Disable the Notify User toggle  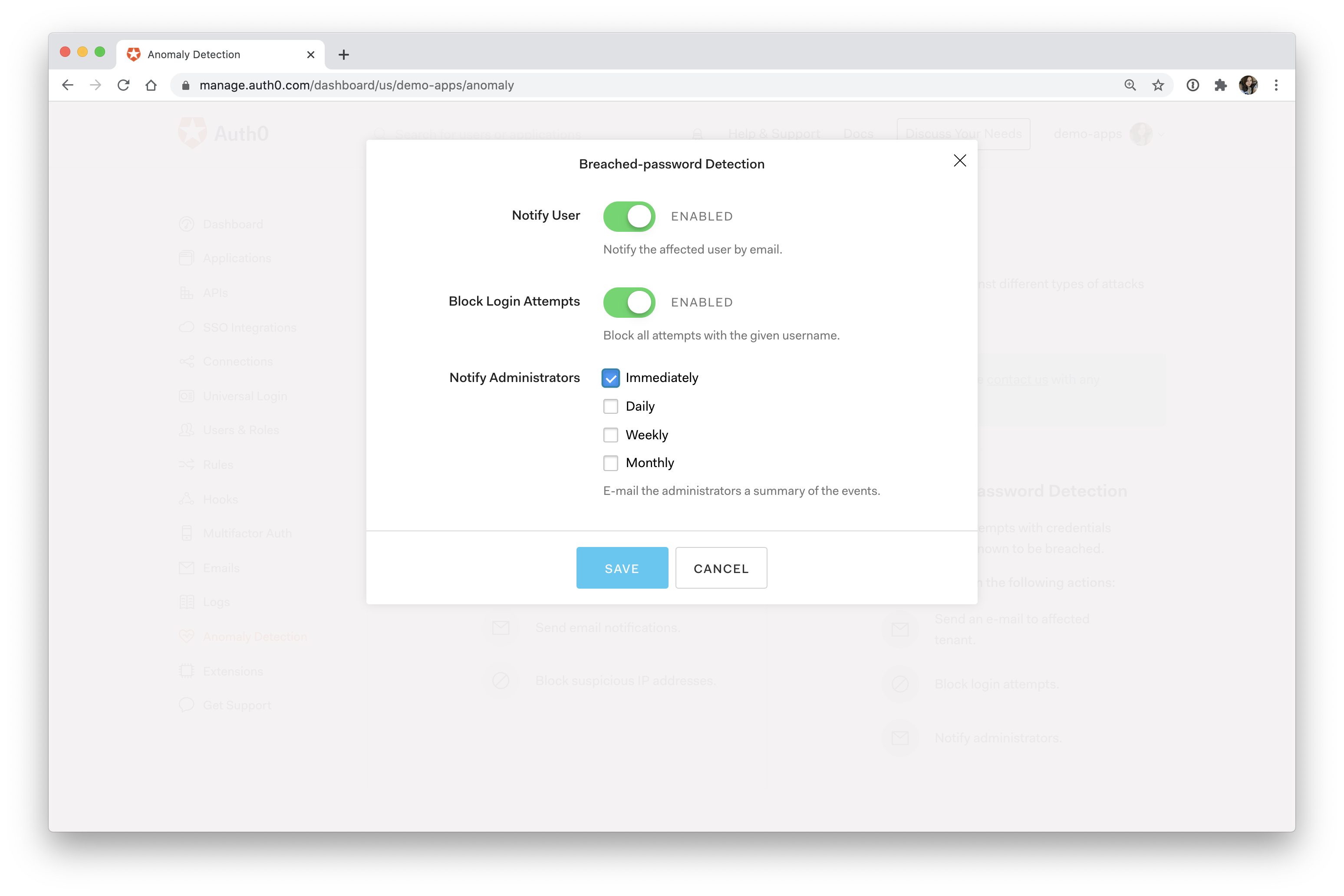click(629, 217)
